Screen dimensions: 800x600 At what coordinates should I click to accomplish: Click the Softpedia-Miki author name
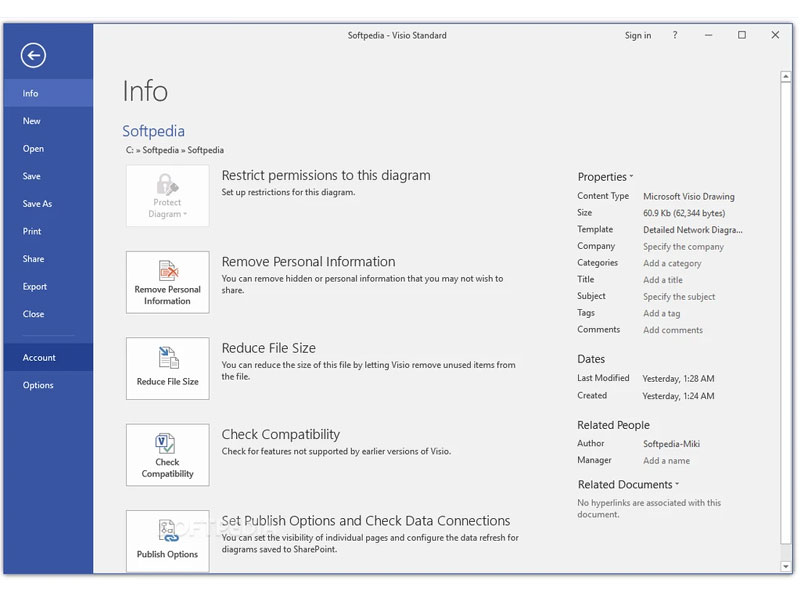pyautogui.click(x=671, y=444)
